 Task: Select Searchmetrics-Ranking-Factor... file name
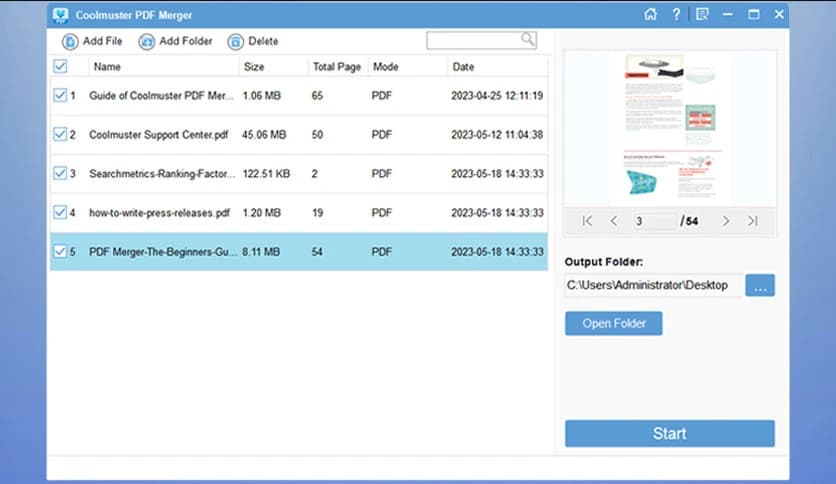162,174
